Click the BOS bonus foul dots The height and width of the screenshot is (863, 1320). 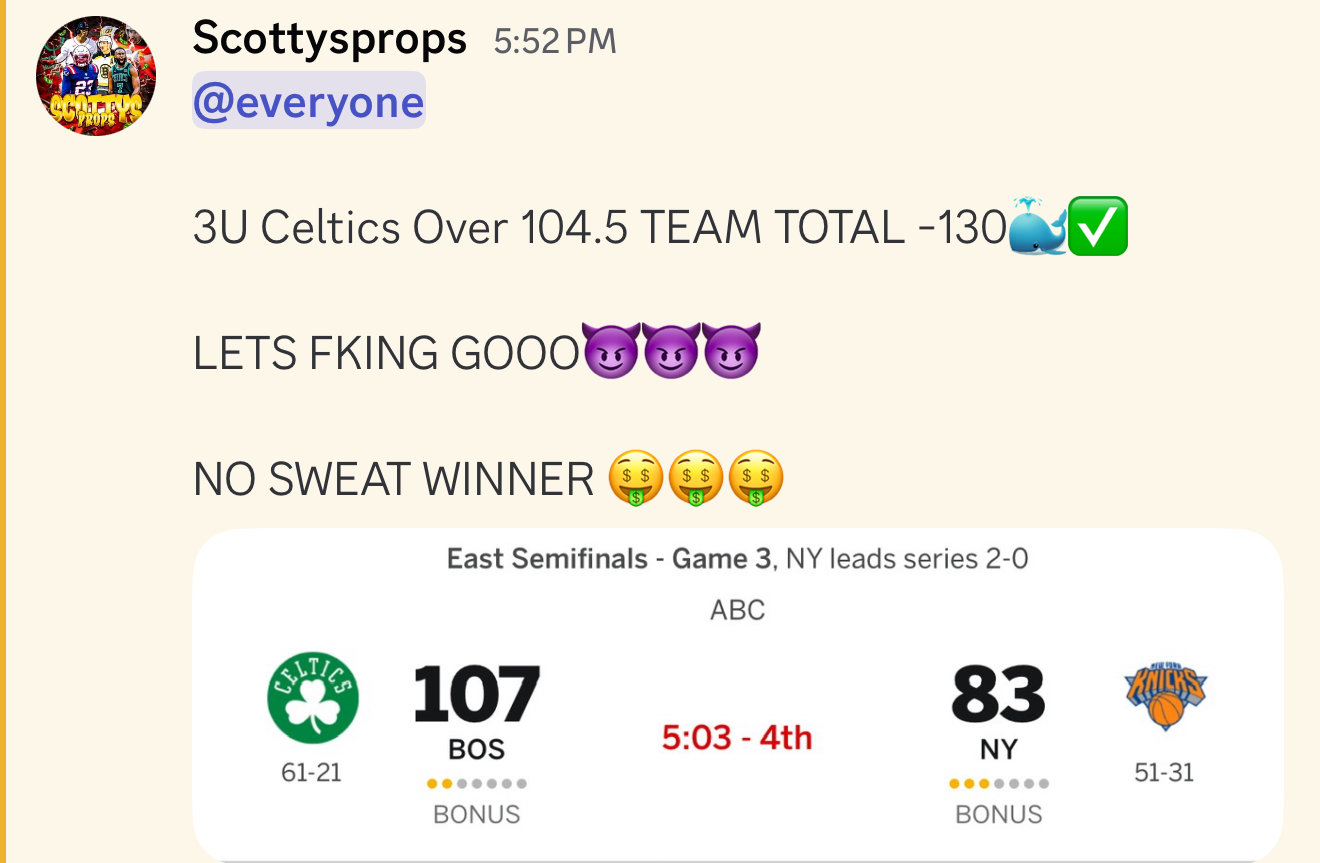[x=477, y=784]
